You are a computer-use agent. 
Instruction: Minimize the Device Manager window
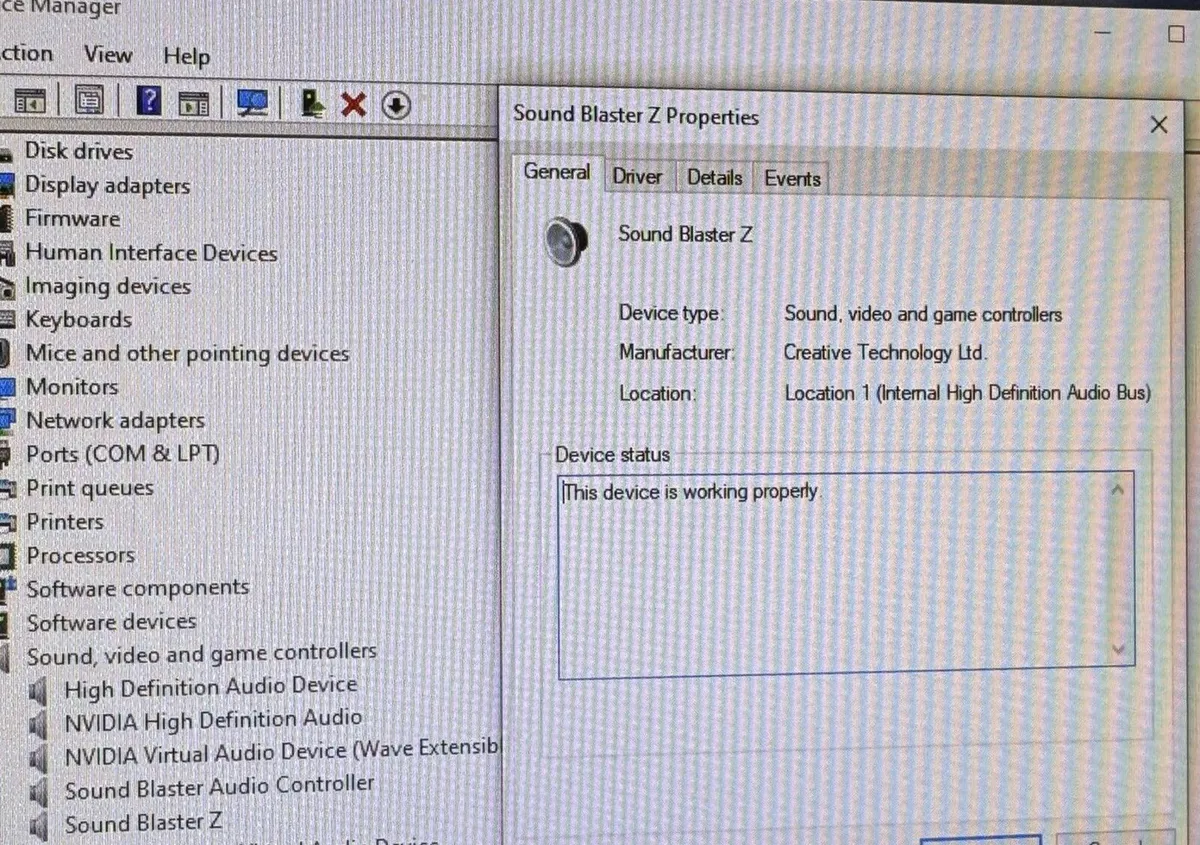pyautogui.click(x=1104, y=33)
